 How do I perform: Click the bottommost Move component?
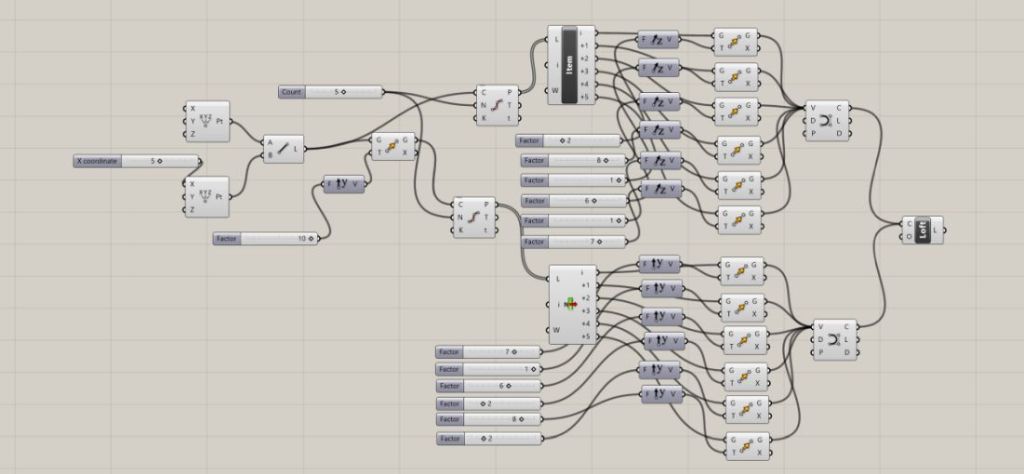pyautogui.click(x=742, y=445)
